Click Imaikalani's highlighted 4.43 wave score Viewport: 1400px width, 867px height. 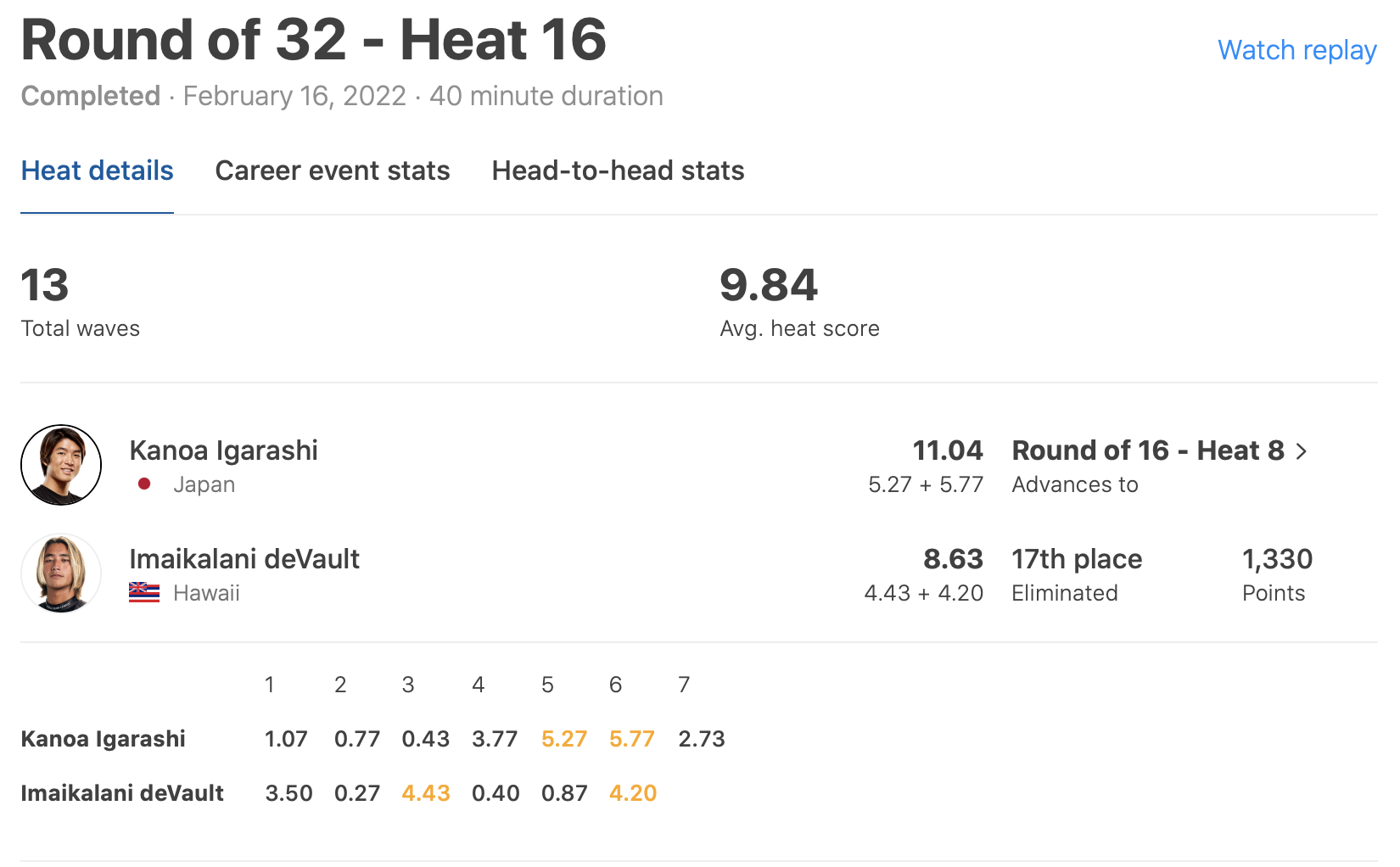point(426,793)
